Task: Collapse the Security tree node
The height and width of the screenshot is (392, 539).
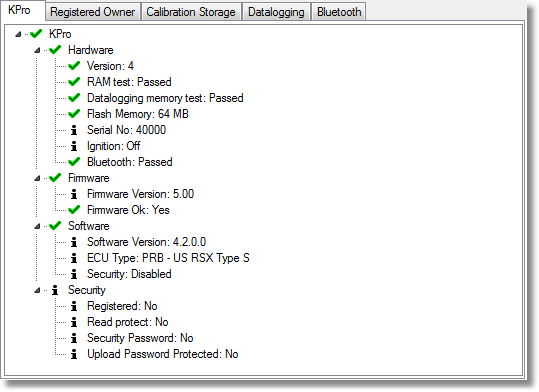Action: [x=37, y=290]
